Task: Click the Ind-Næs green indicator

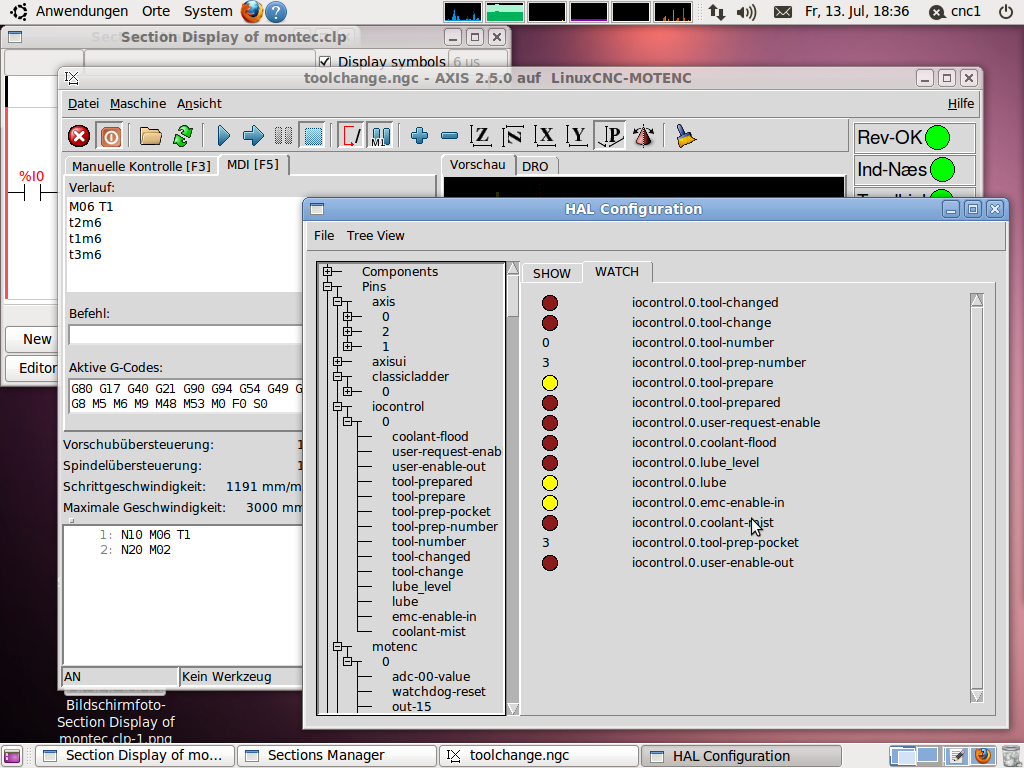Action: point(942,170)
